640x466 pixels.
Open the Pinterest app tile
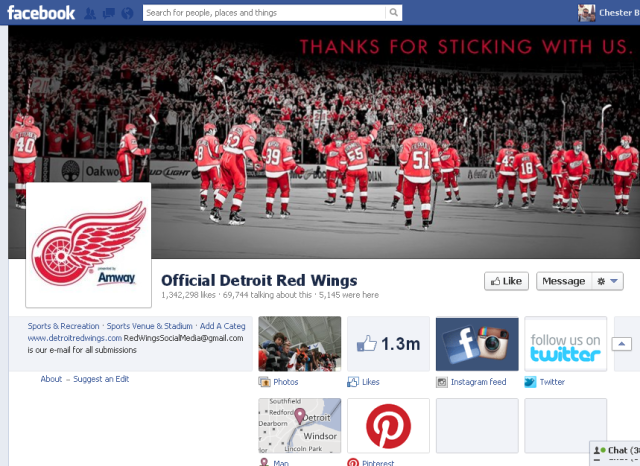click(x=388, y=426)
